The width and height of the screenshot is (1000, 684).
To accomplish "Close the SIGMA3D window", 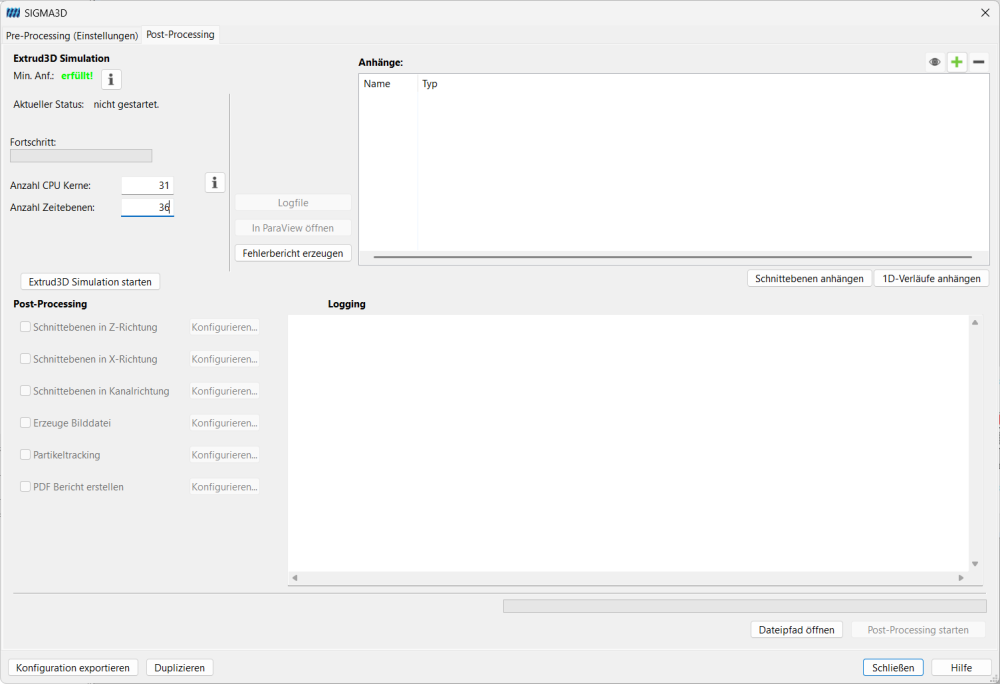I will (x=985, y=13).
